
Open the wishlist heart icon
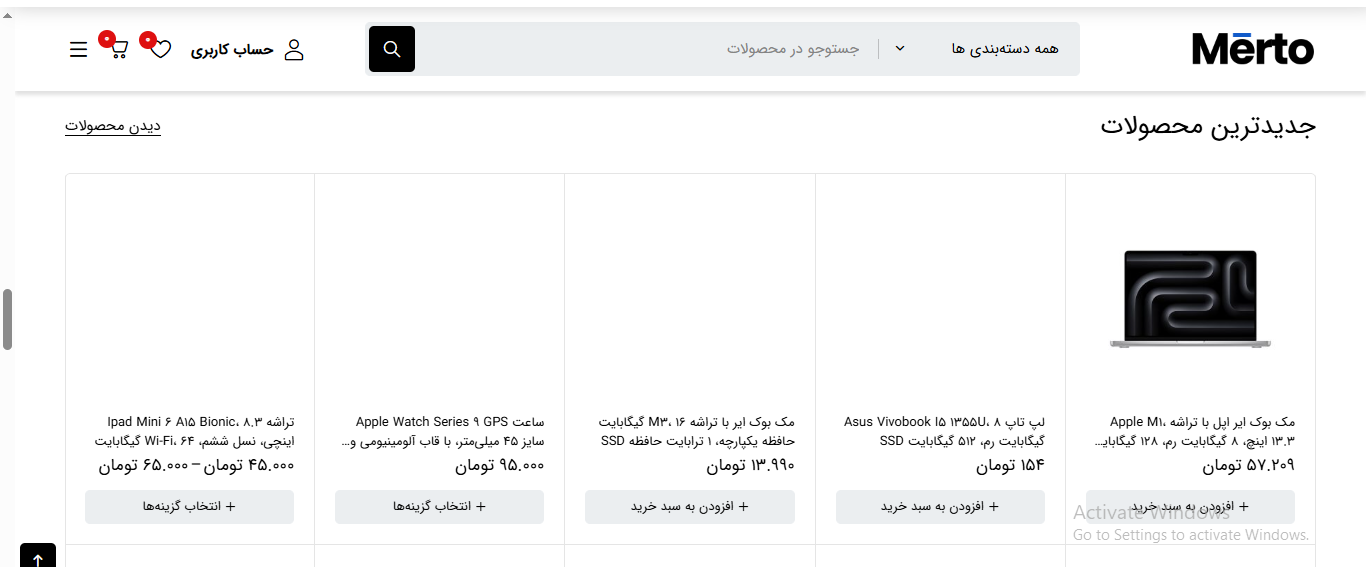pyautogui.click(x=161, y=49)
